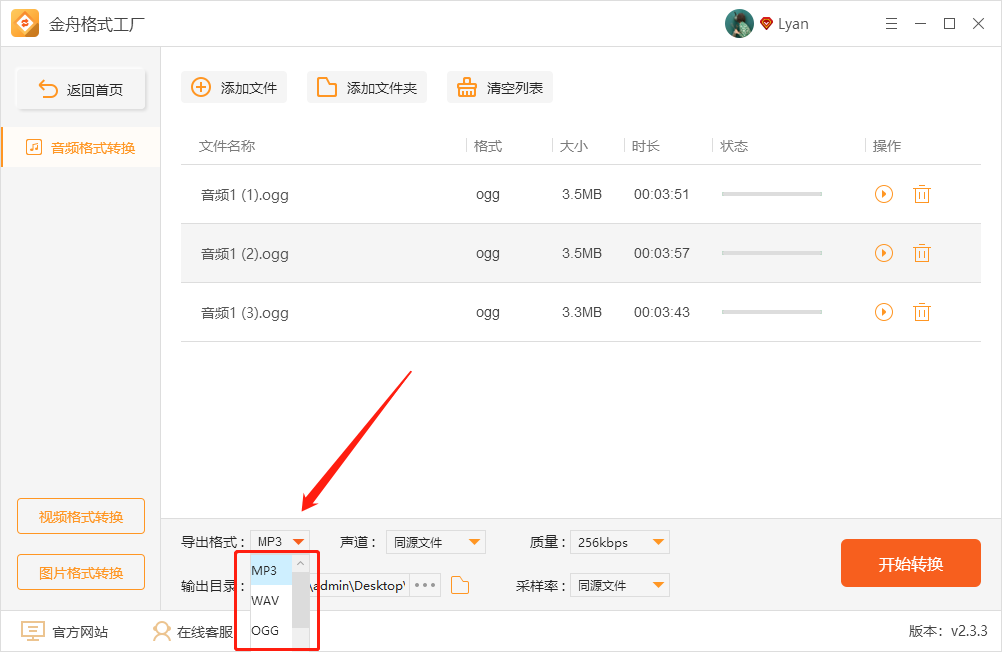Select OGG as export format
The width and height of the screenshot is (1002, 652).
click(264, 630)
